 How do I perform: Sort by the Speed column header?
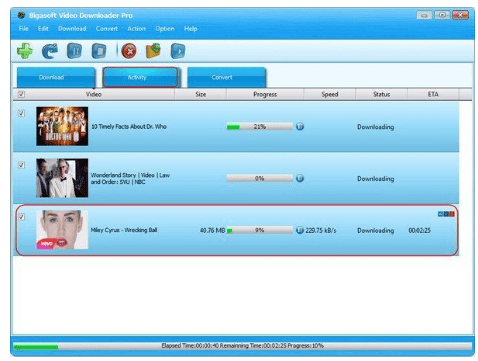pos(330,94)
